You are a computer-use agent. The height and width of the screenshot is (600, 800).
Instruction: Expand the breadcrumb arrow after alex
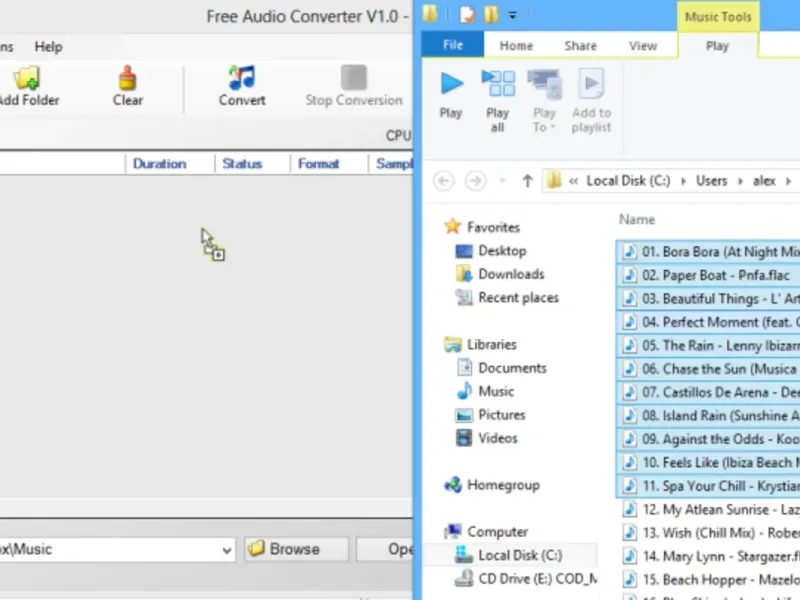coord(789,181)
